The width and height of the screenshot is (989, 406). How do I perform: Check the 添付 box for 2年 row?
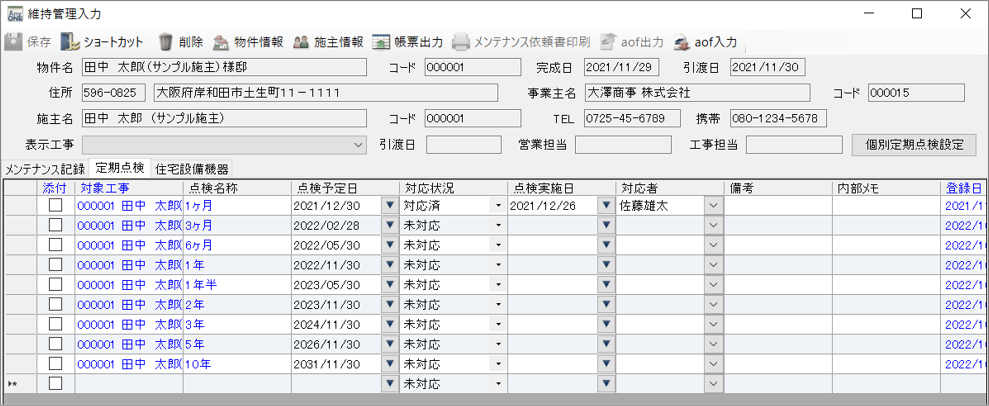click(x=56, y=304)
